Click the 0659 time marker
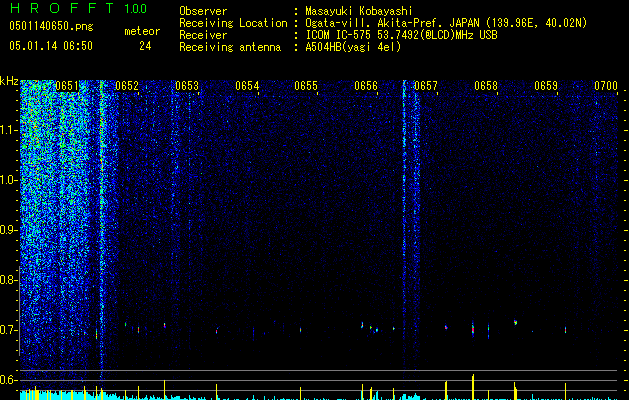The width and height of the screenshot is (629, 400). coord(546,86)
